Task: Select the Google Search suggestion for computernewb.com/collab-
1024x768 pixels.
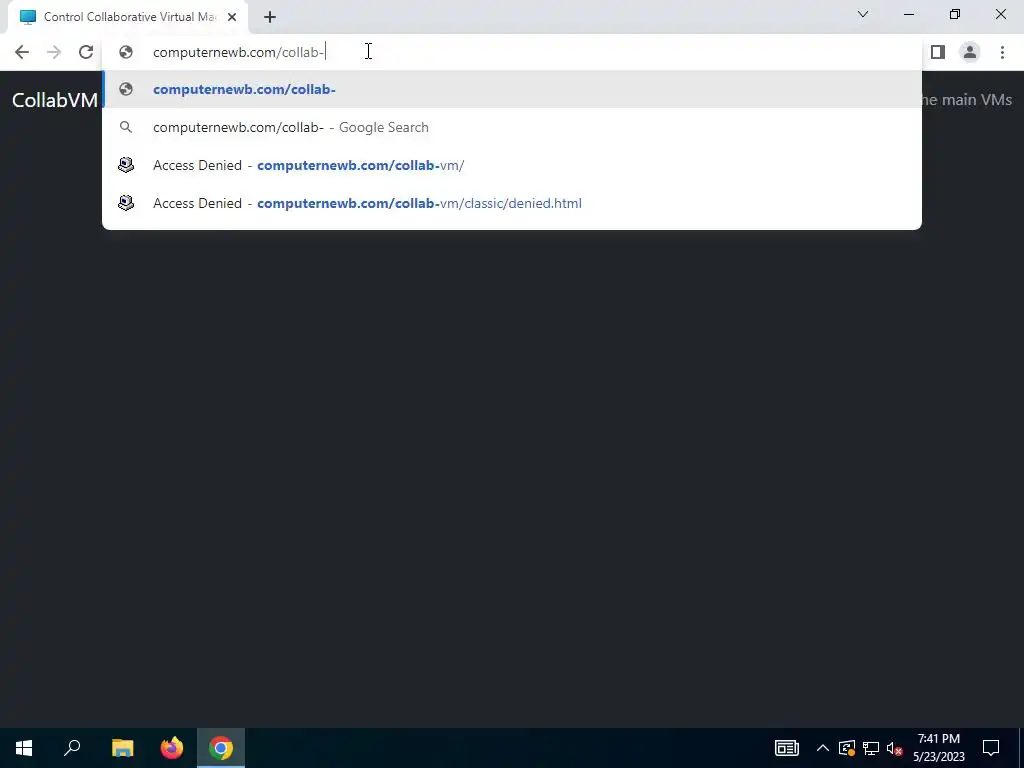Action: pyautogui.click(x=513, y=127)
